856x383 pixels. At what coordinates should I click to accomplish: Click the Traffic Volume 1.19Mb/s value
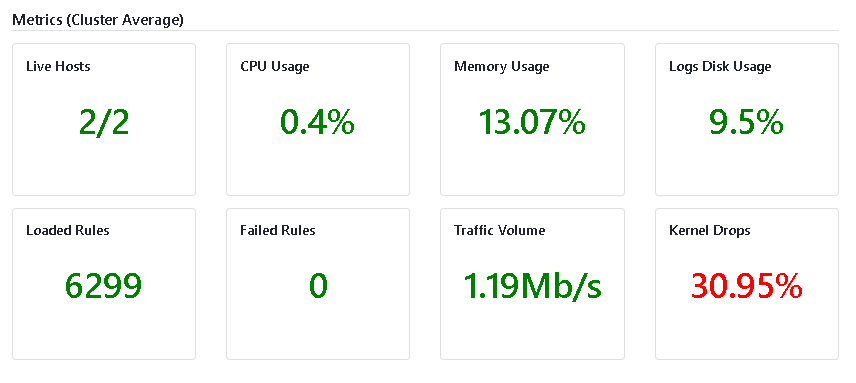(532, 286)
